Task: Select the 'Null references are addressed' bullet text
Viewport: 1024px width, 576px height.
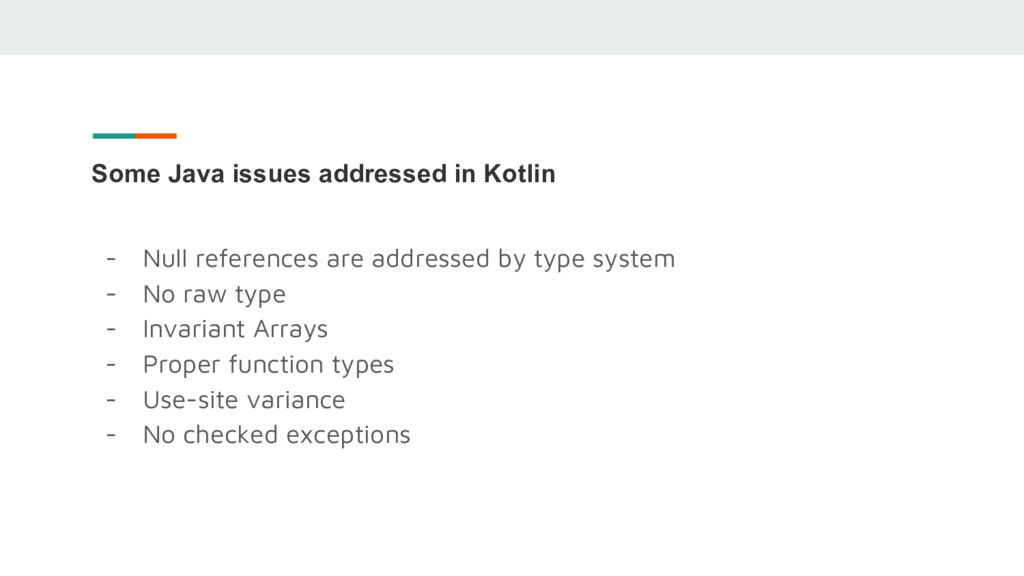Action: (408, 259)
